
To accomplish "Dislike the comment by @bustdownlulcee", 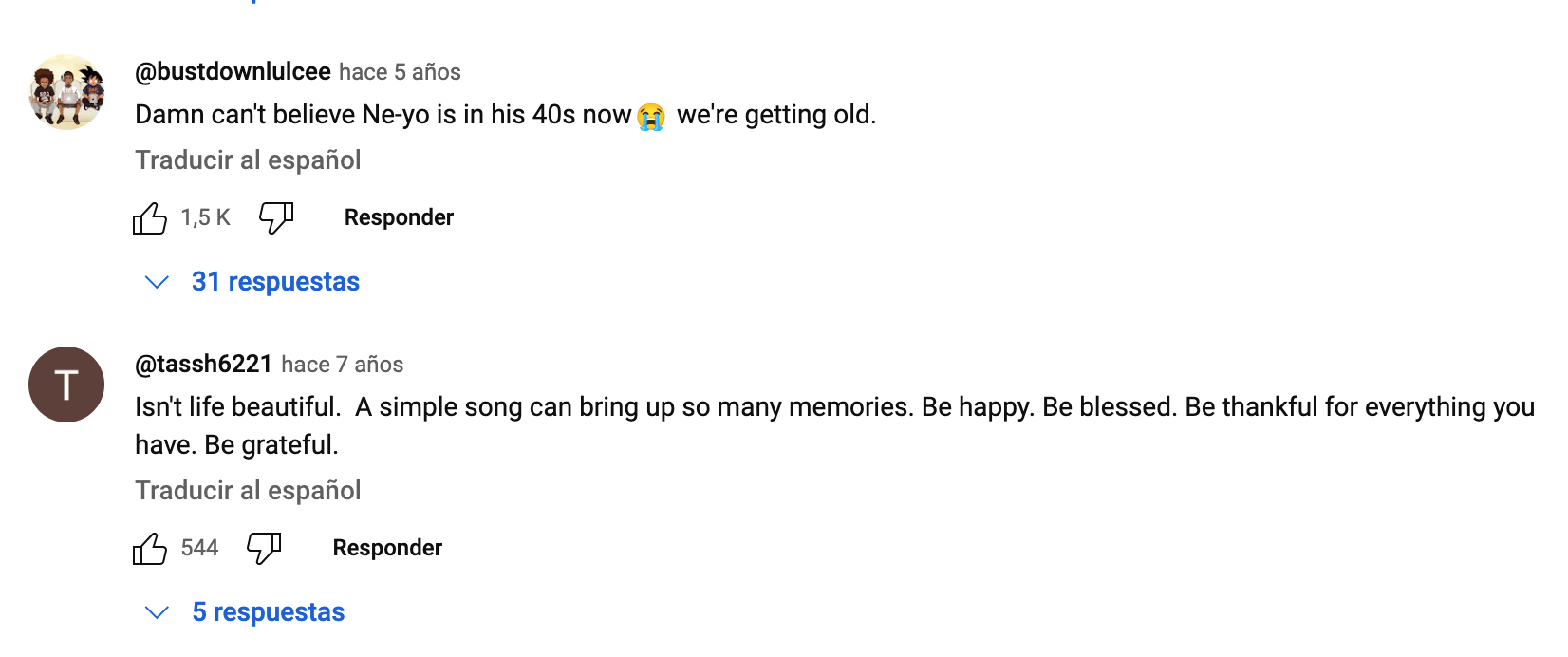I will (276, 218).
